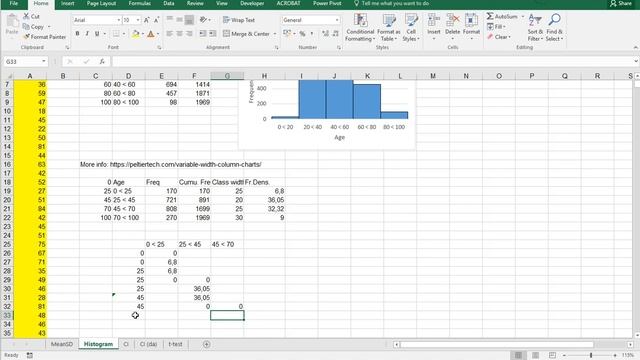Toggle Bottom Align for cell text
Screen dimensions: 640x360
(189, 20)
